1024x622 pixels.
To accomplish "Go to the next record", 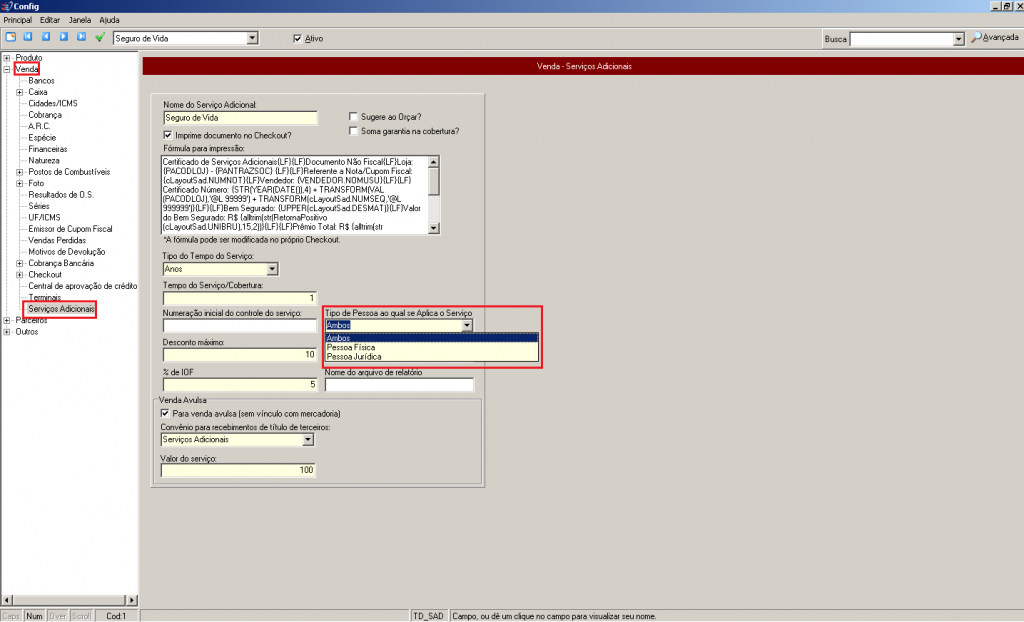I will [64, 37].
